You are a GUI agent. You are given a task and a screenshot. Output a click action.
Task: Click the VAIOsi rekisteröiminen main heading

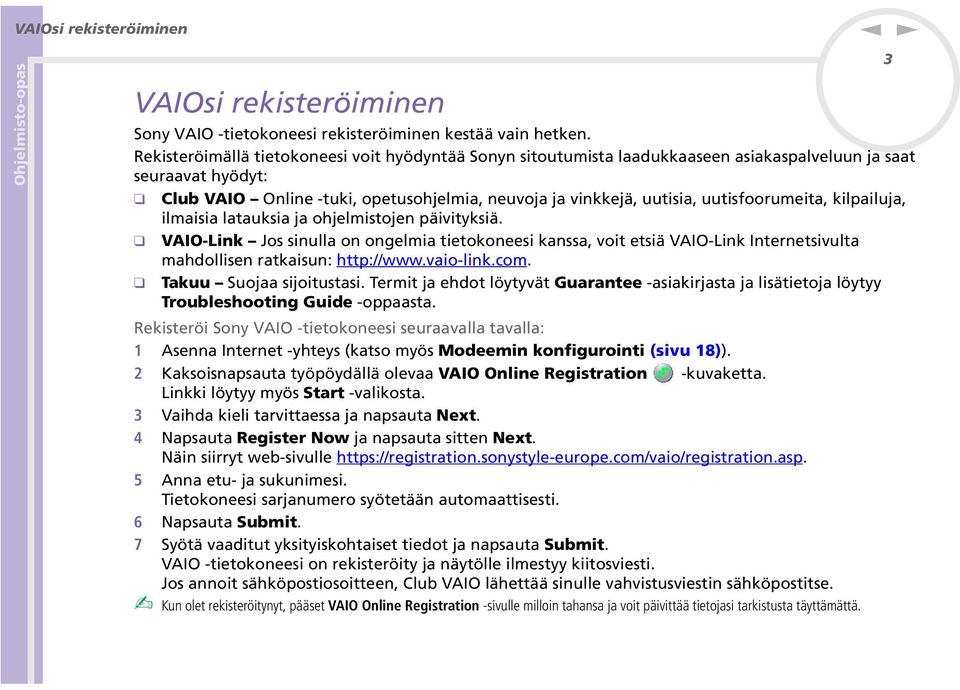tap(289, 102)
